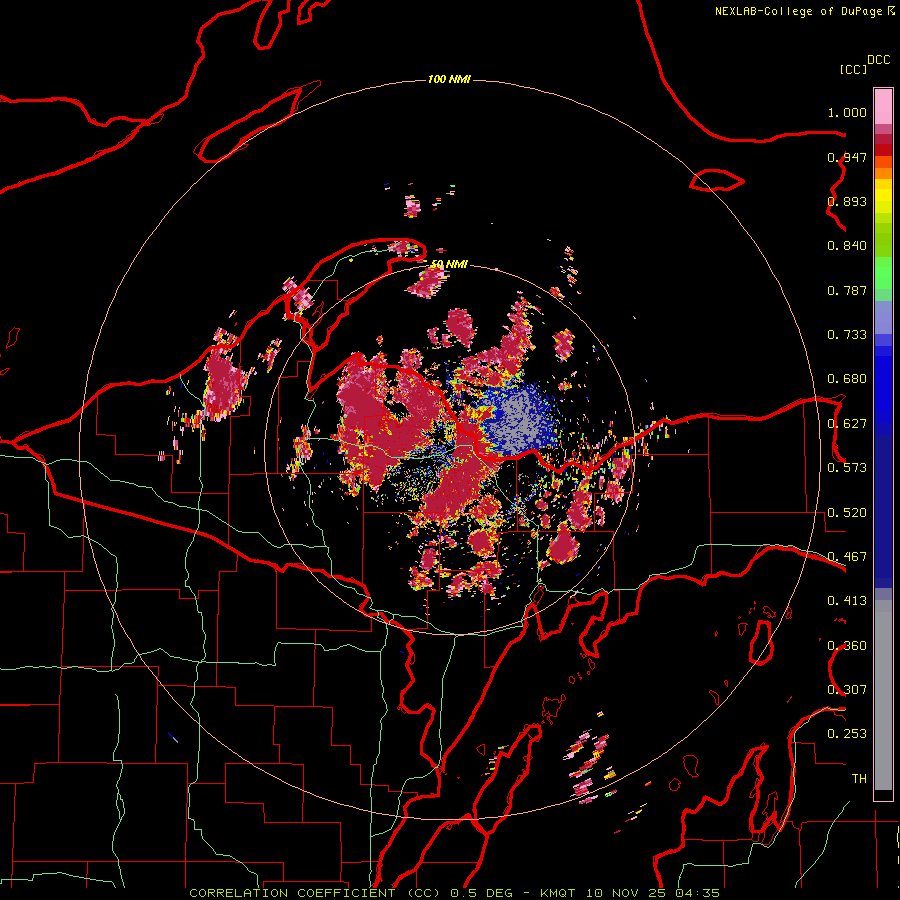Pick the light pink top color-scale segment
Image resolution: width=900 pixels, height=900 pixels.
tap(883, 106)
